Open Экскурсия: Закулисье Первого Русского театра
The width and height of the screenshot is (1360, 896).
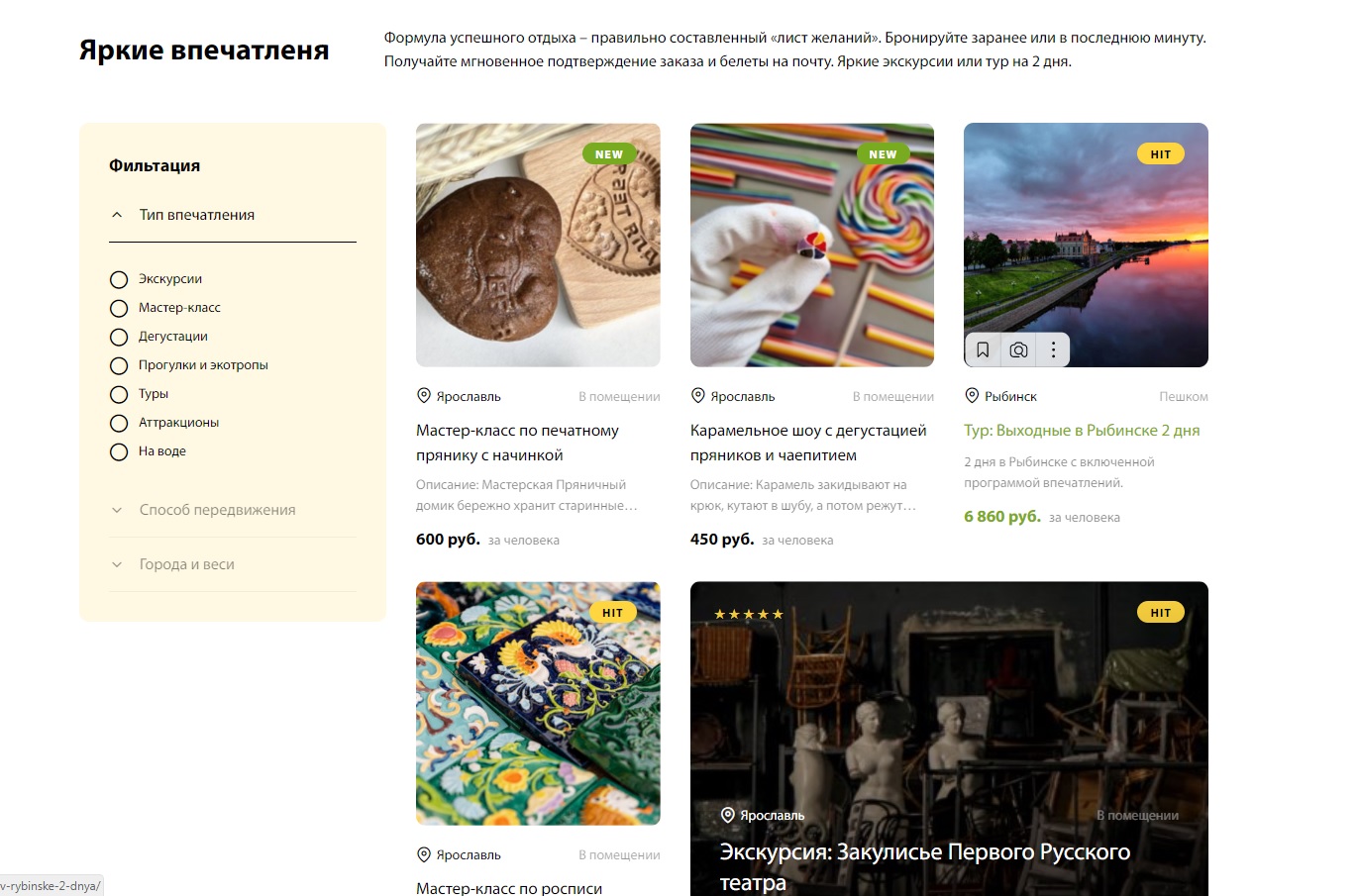(924, 866)
